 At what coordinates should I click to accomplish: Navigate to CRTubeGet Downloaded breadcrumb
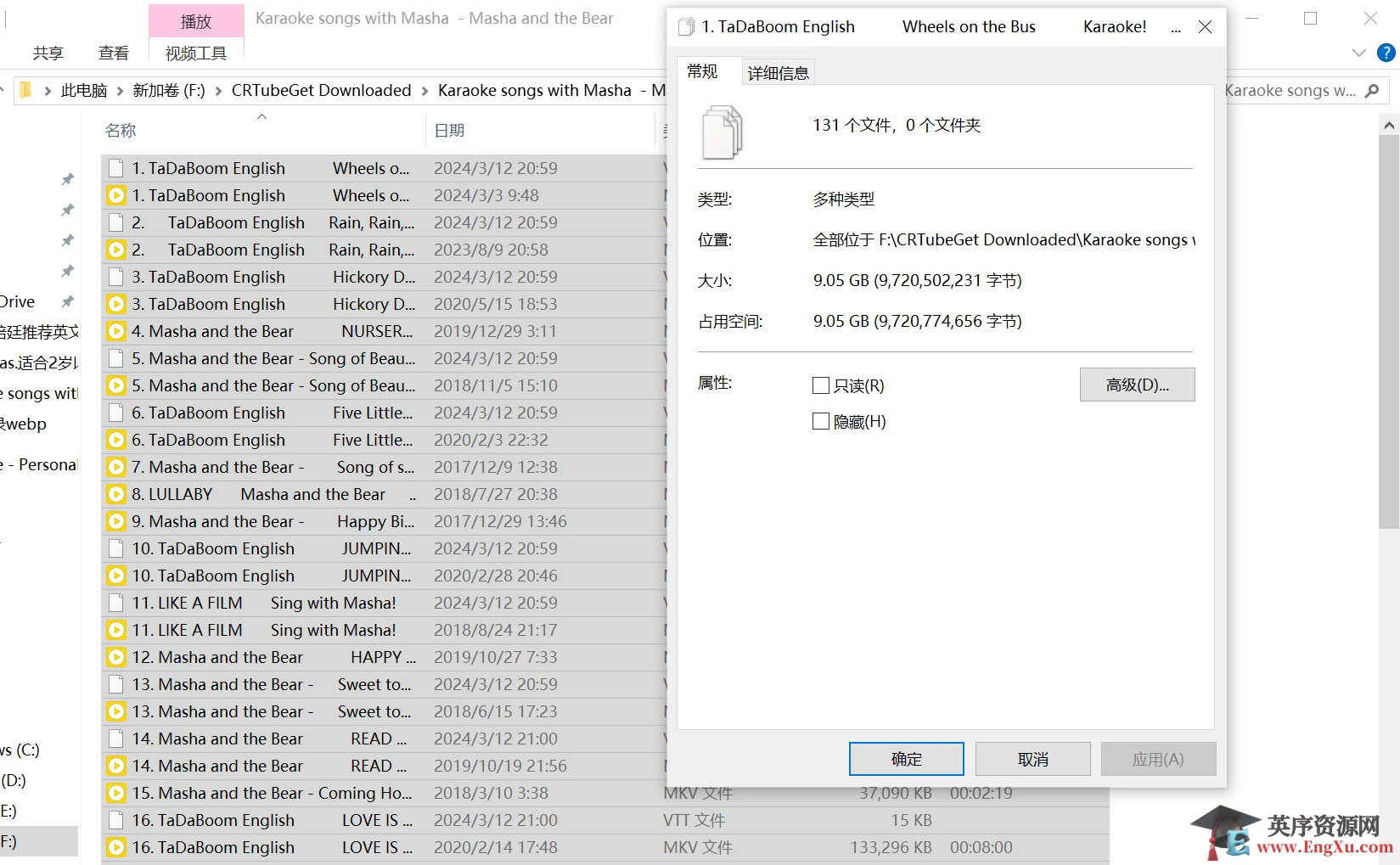321,91
